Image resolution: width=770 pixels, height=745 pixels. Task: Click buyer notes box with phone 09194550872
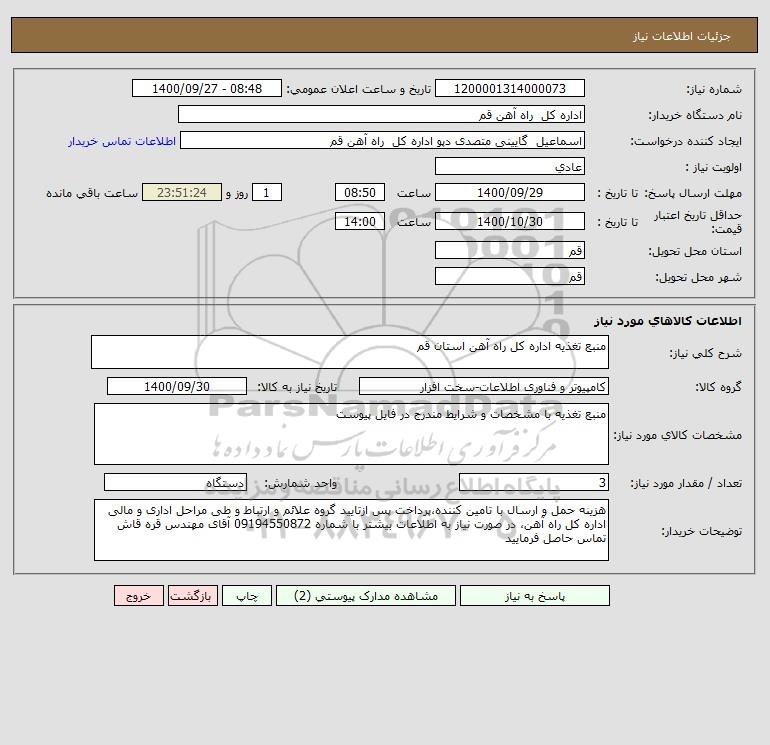point(351,530)
